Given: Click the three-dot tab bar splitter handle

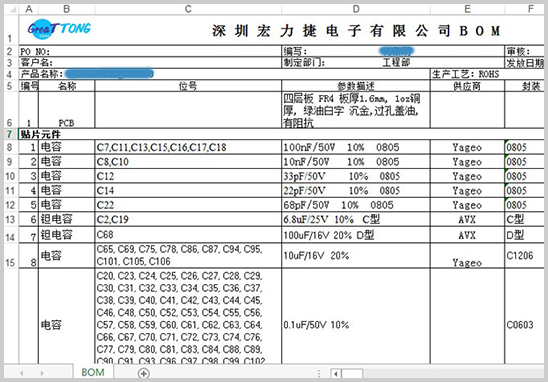Looking at the screenshot, I should click(319, 374).
